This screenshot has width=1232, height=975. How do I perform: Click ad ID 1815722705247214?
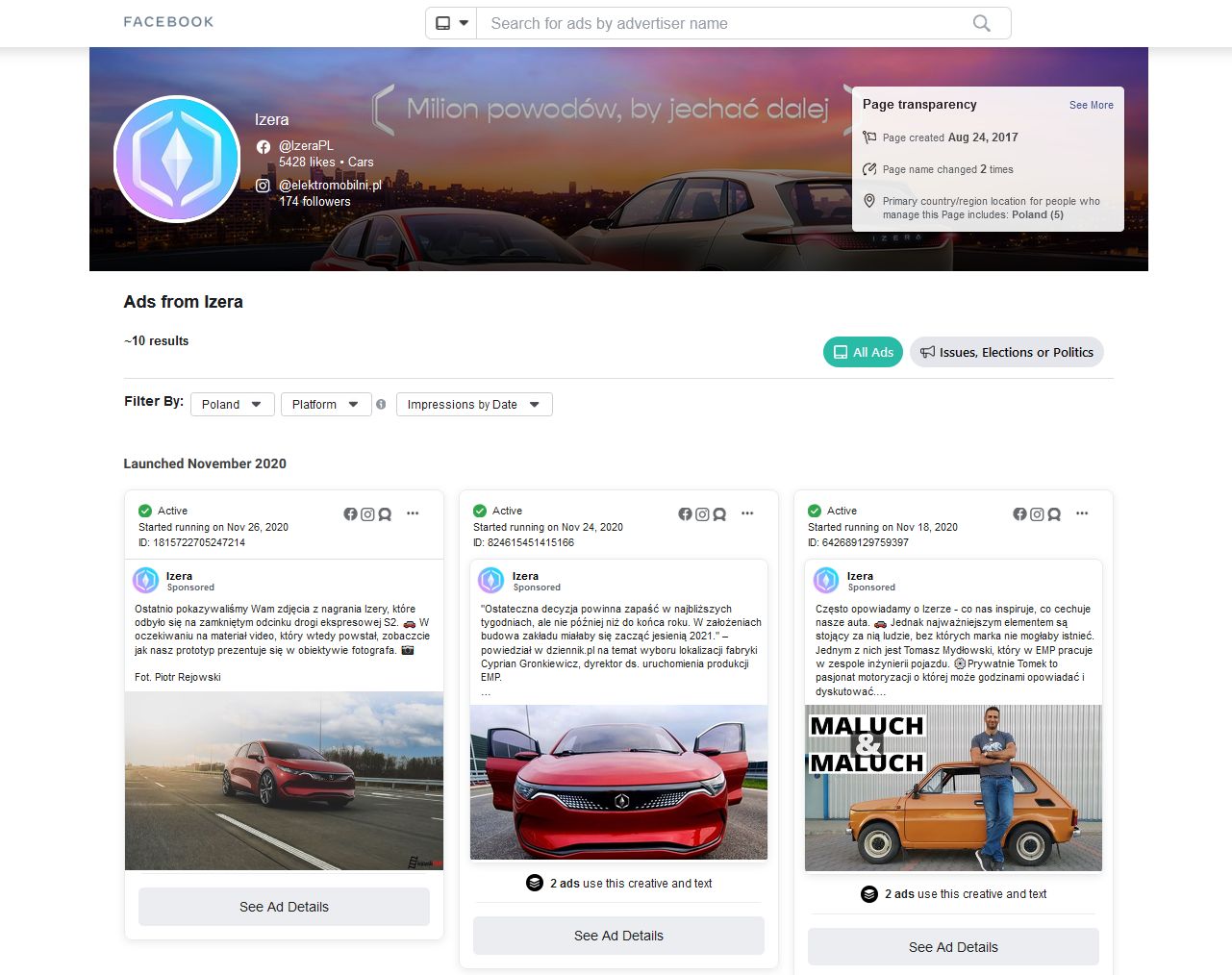[x=192, y=542]
